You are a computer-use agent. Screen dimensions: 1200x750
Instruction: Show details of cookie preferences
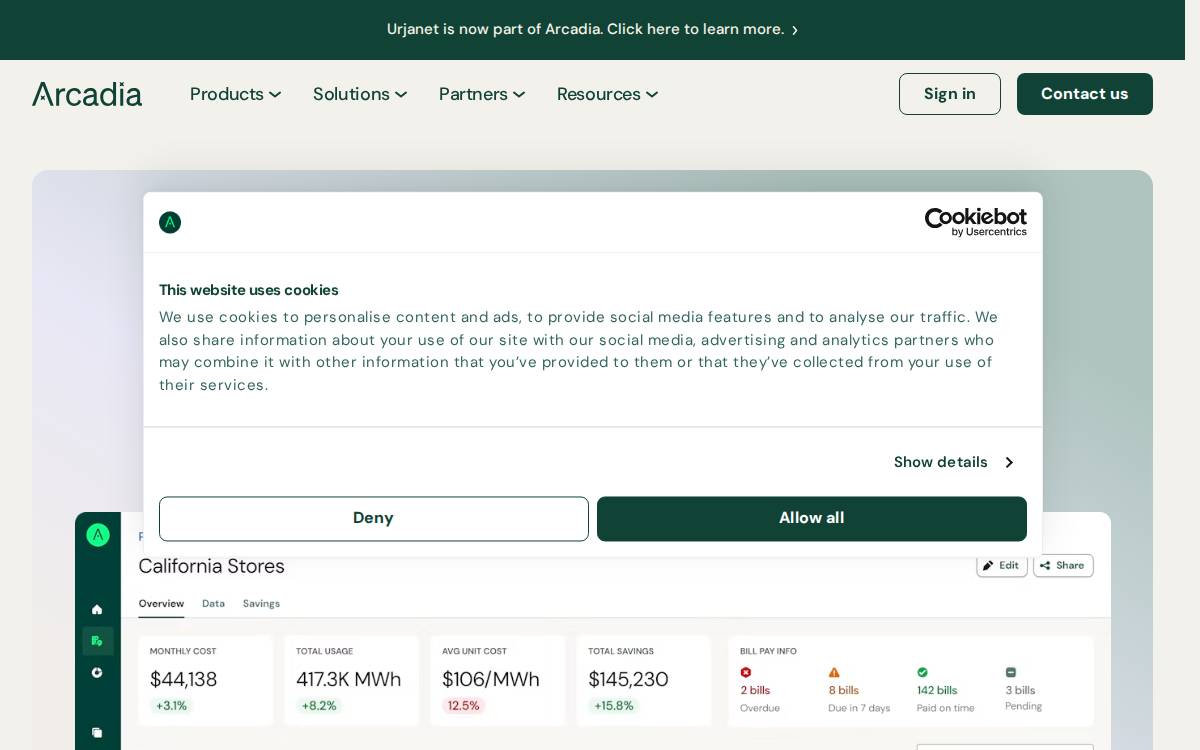(954, 462)
